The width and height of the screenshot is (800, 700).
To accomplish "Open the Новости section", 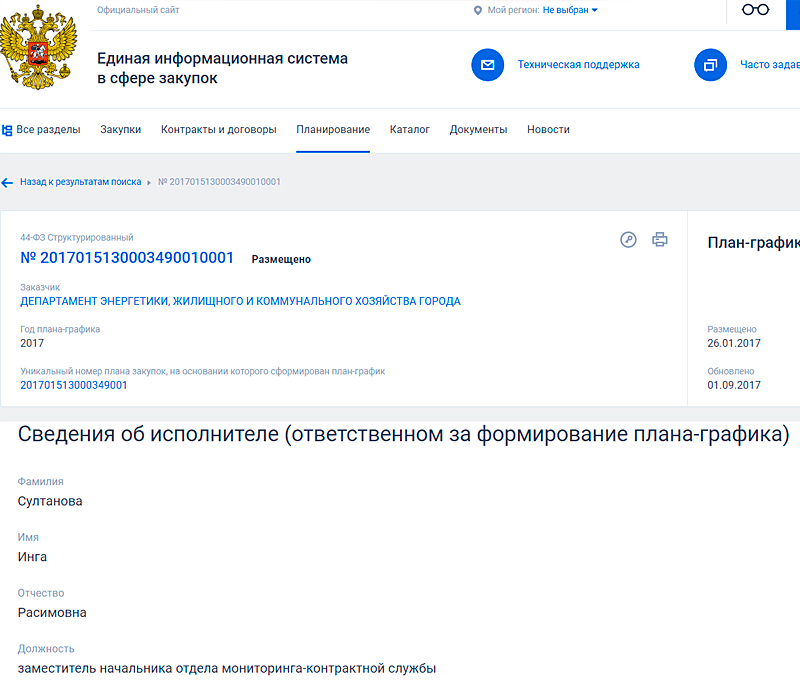I will [548, 129].
